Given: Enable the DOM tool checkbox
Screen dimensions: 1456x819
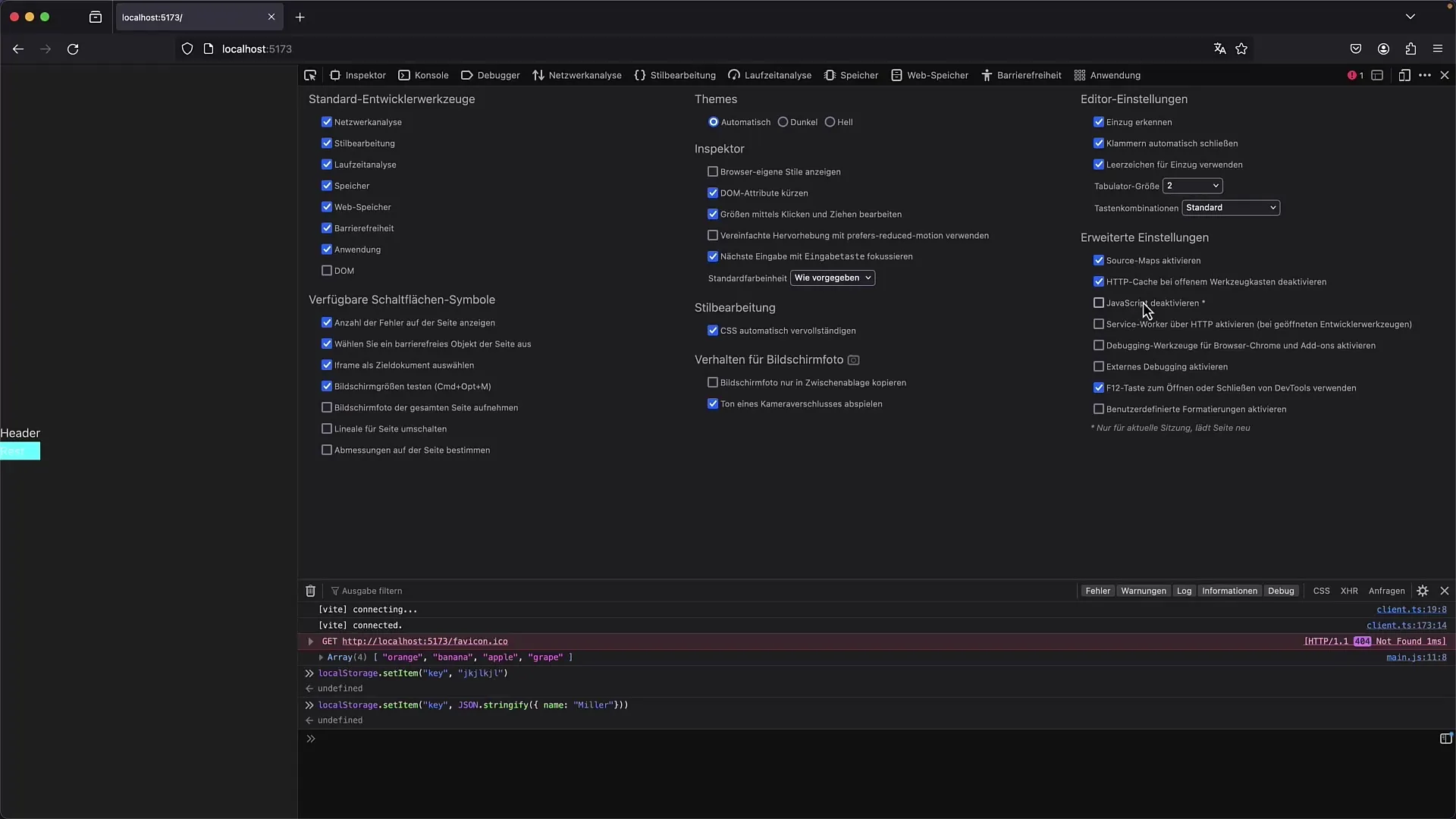Looking at the screenshot, I should pos(327,271).
